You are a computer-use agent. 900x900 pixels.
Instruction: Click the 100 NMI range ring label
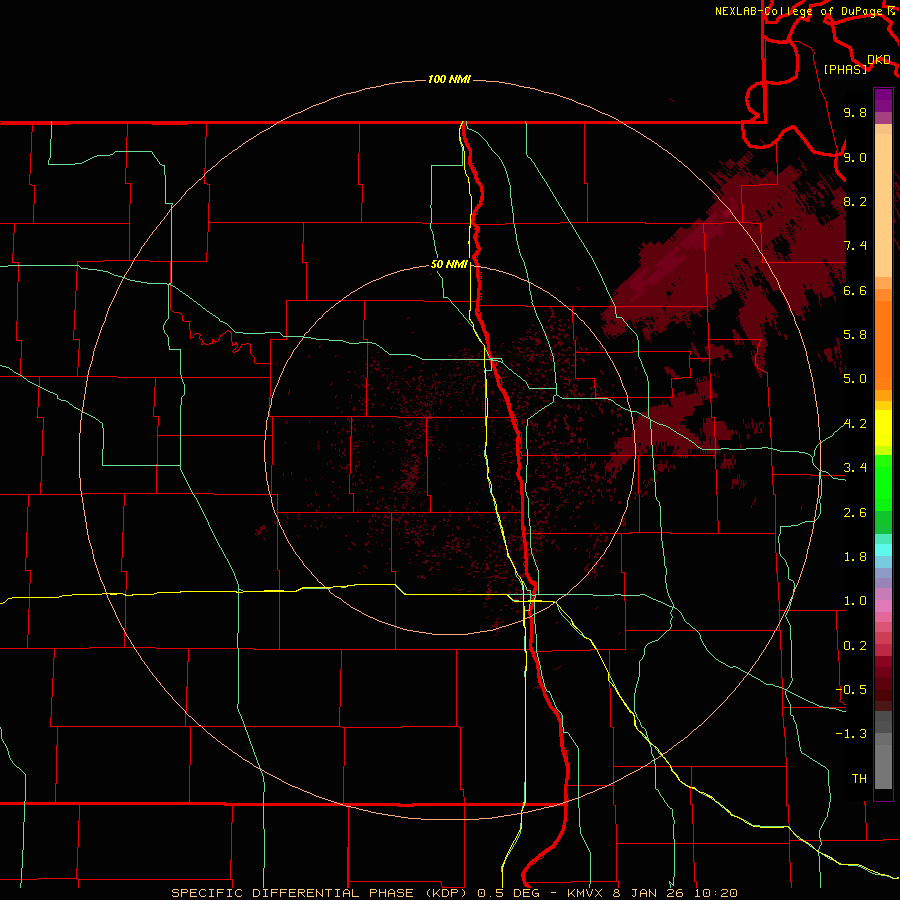(x=449, y=79)
